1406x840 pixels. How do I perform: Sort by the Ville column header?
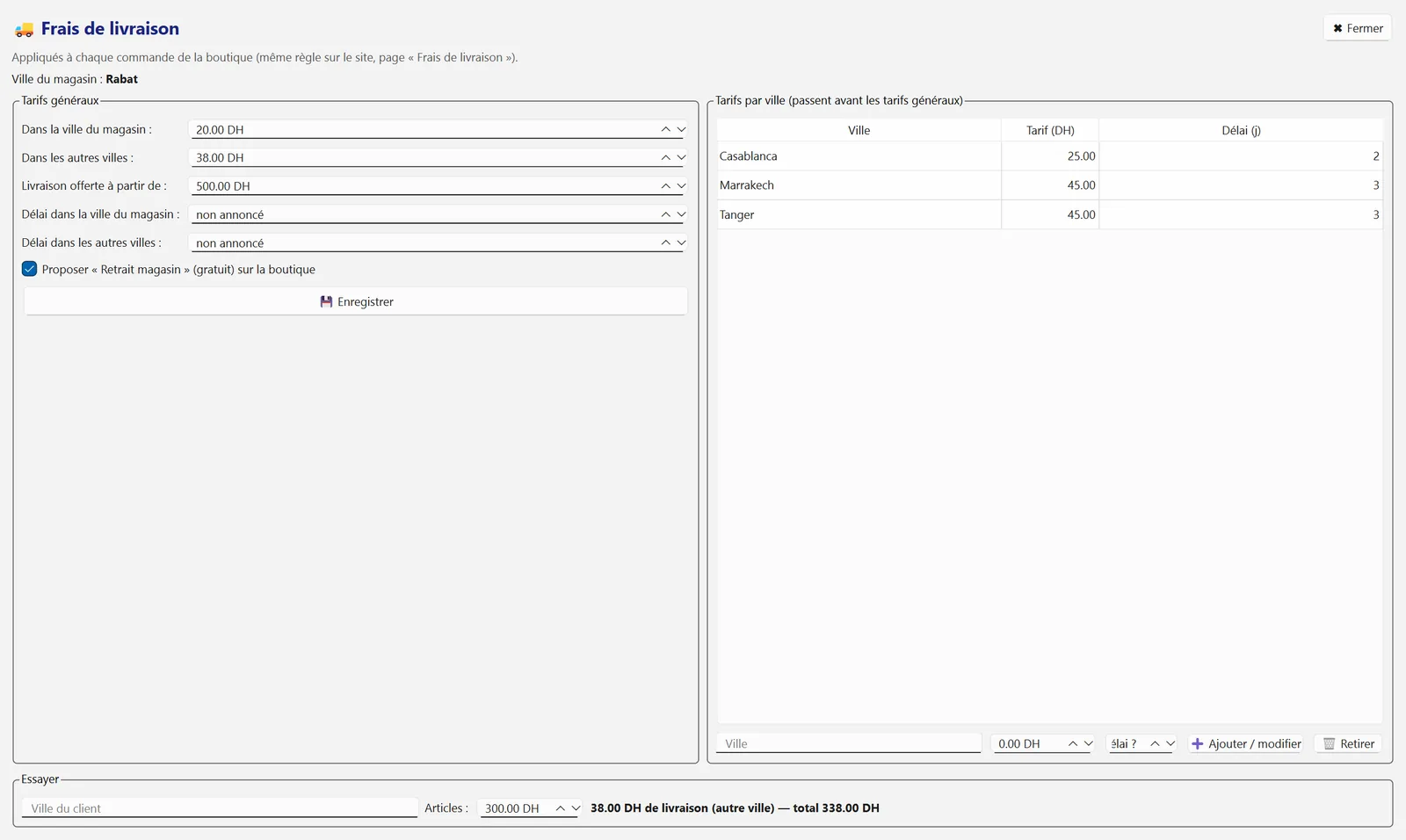(859, 130)
